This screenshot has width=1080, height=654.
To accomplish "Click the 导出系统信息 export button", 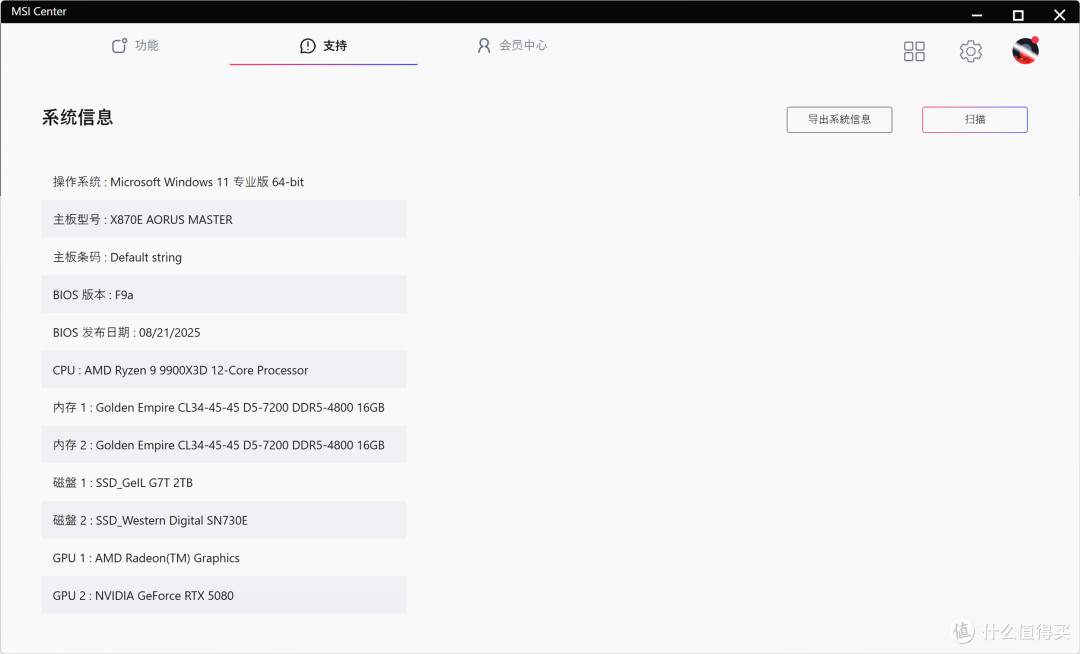I will pos(840,119).
